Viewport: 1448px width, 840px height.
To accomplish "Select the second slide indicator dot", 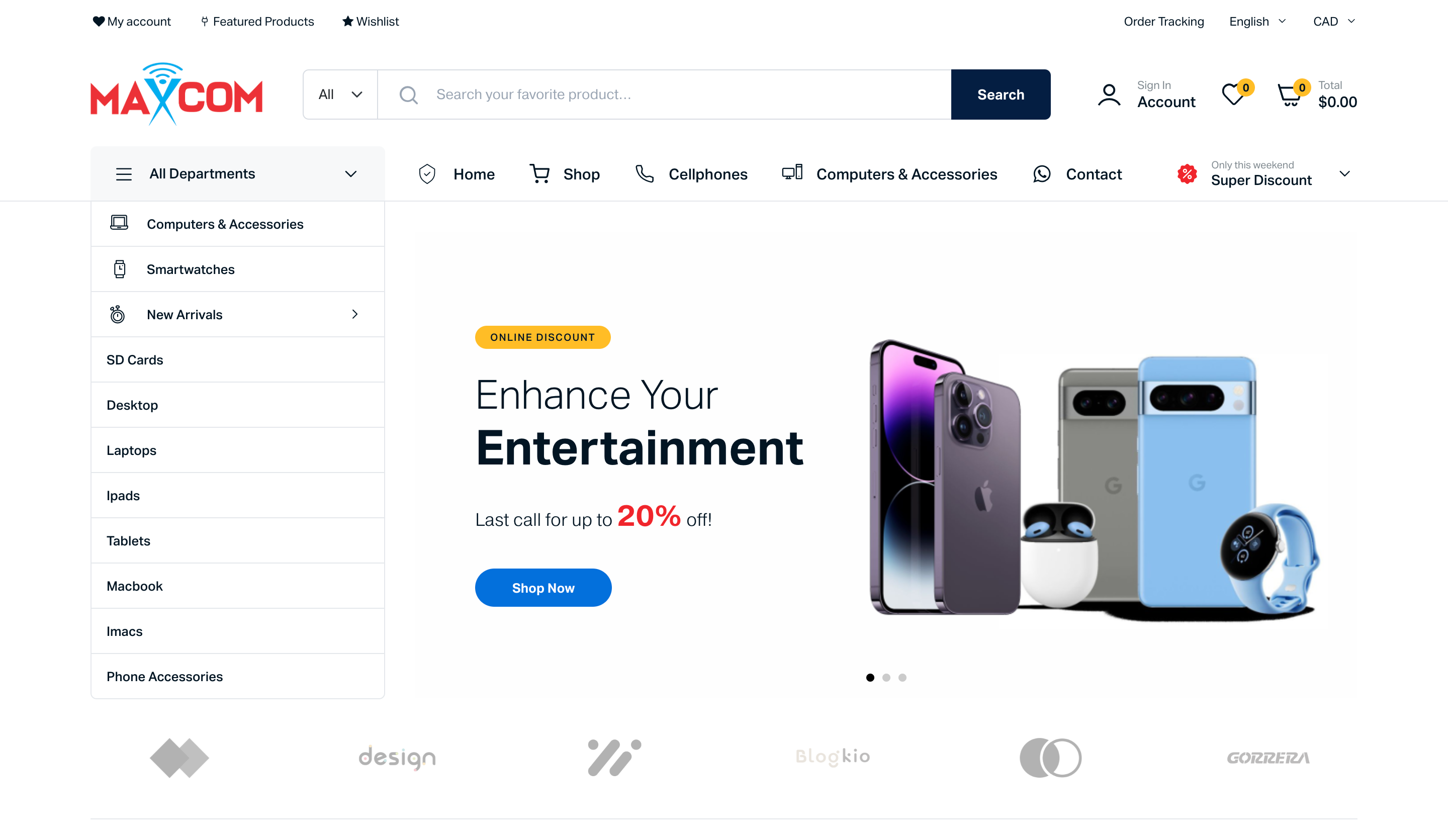I will point(886,678).
